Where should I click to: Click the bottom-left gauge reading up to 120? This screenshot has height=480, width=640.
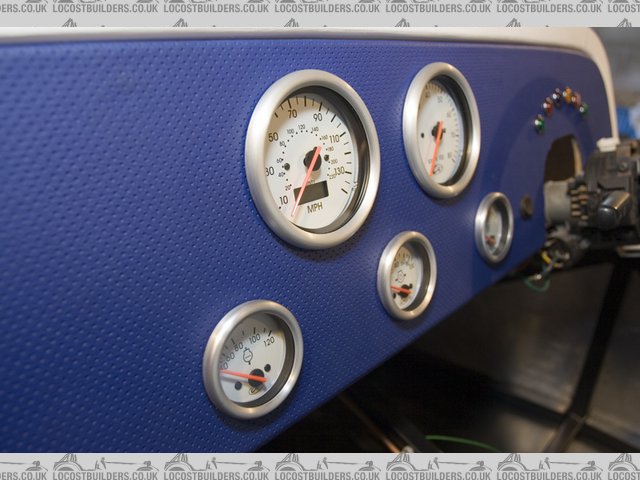(253, 358)
